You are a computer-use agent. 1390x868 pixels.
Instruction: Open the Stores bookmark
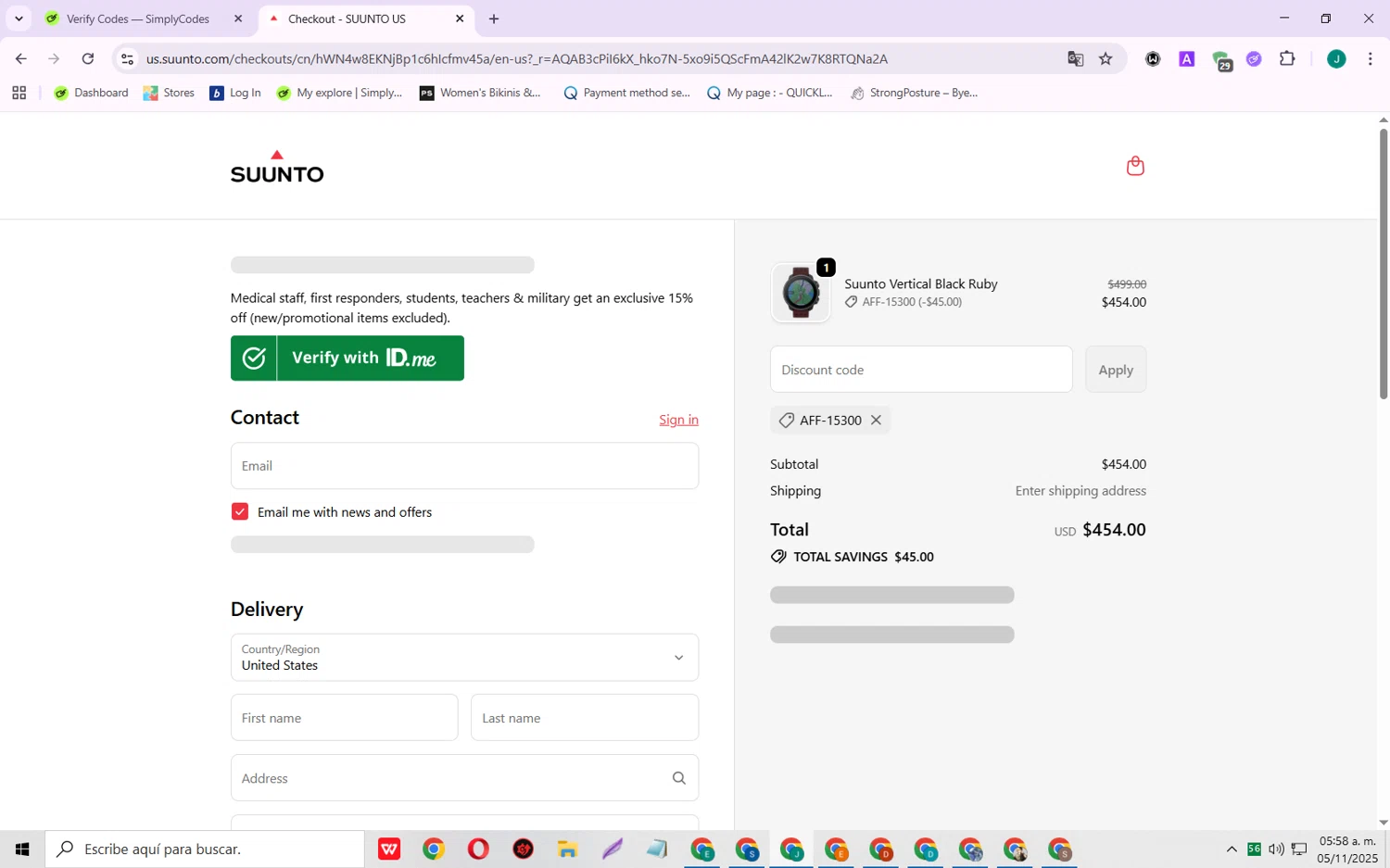169,93
